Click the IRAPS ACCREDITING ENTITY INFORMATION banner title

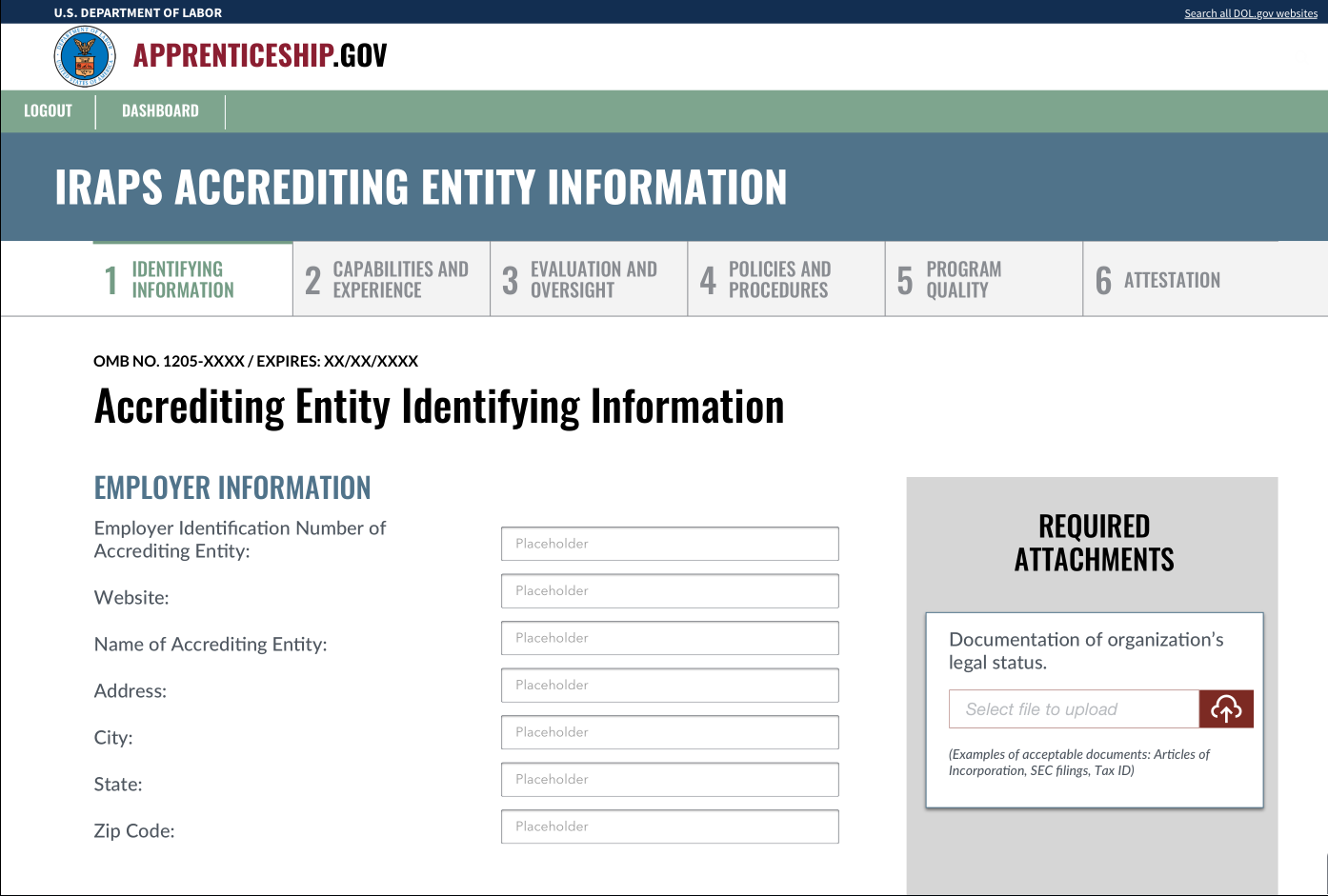421,187
